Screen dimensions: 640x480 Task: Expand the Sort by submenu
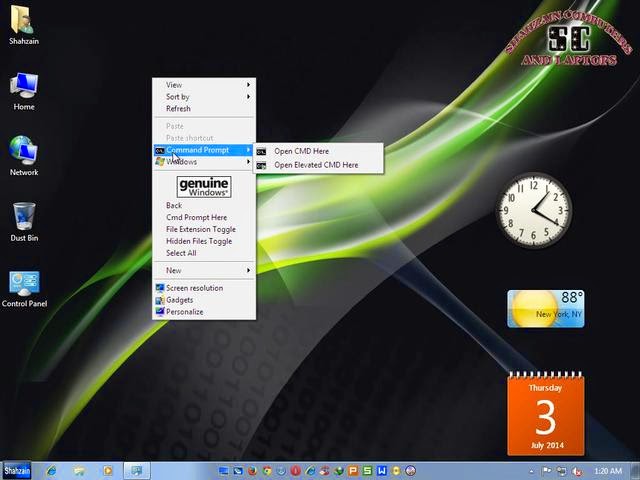click(204, 97)
